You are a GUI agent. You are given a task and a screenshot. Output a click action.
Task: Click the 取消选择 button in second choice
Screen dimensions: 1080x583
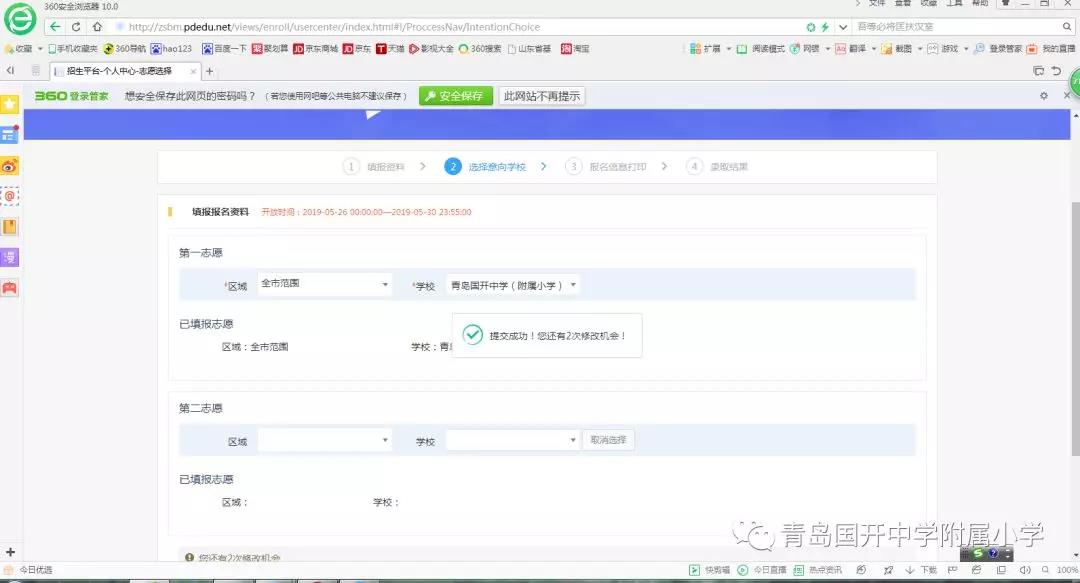pos(608,440)
